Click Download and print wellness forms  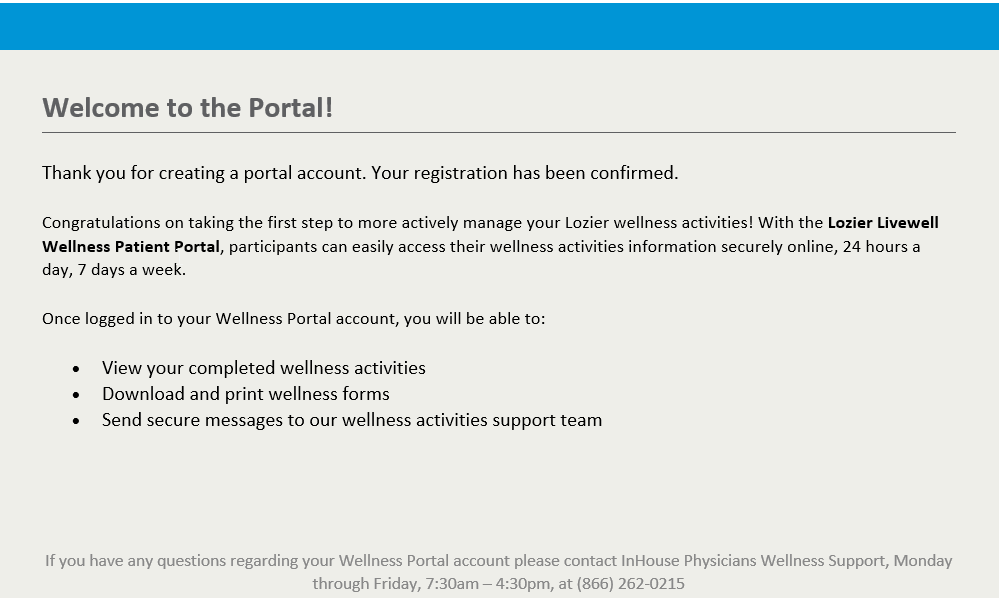point(246,394)
